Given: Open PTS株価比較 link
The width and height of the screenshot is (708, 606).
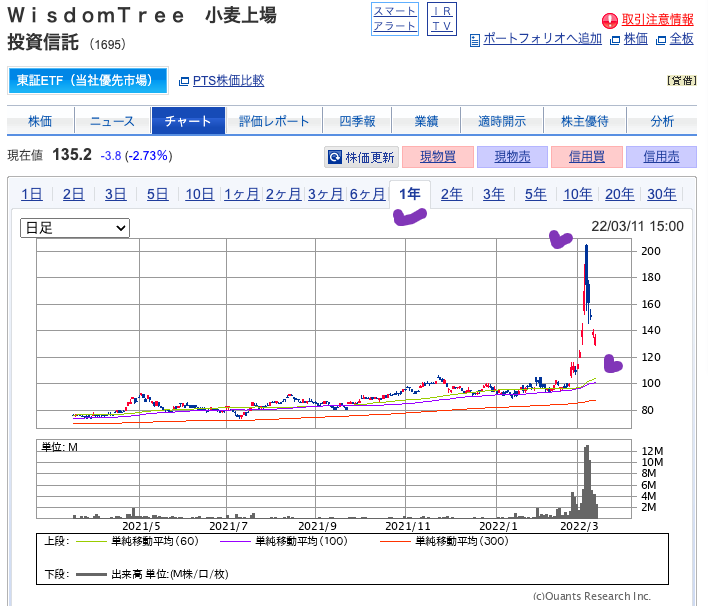Looking at the screenshot, I should point(228,81).
